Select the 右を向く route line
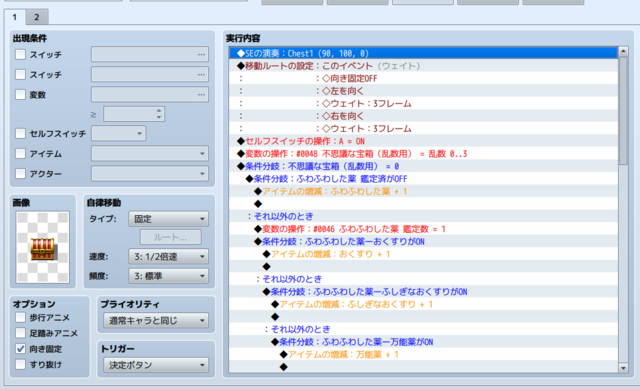 click(423, 116)
